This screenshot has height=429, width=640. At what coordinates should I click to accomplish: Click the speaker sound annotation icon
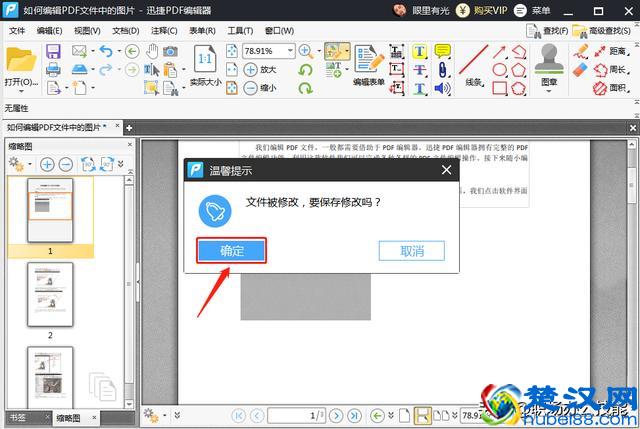click(x=442, y=88)
